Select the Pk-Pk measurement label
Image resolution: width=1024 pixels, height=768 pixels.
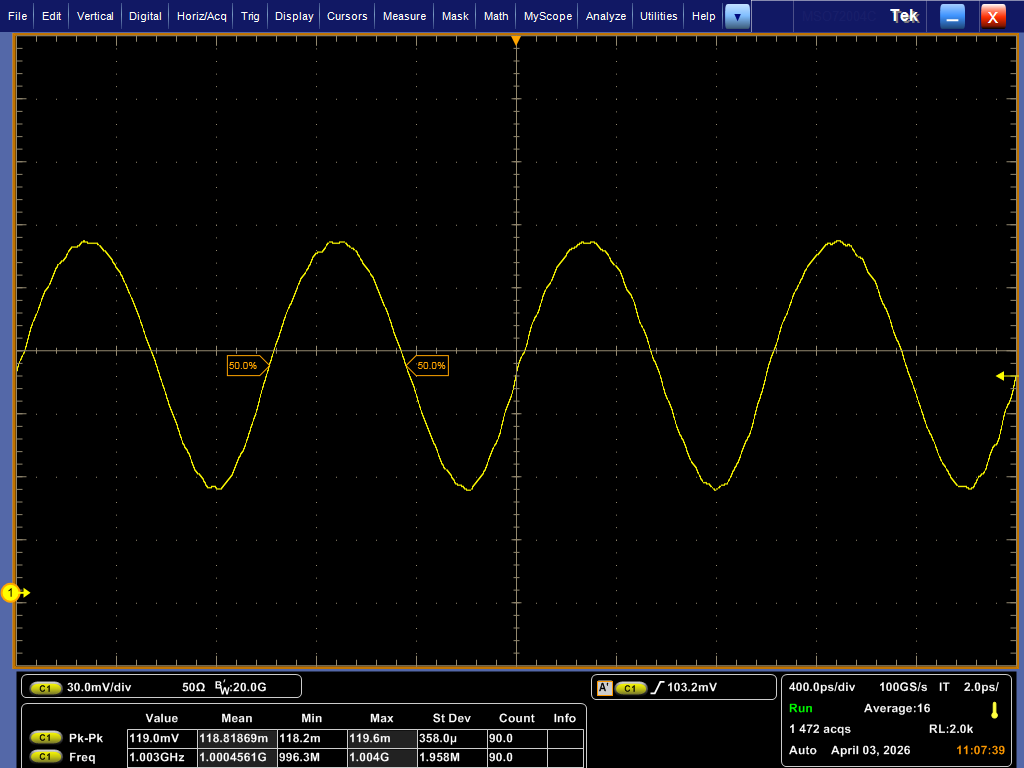[86, 738]
